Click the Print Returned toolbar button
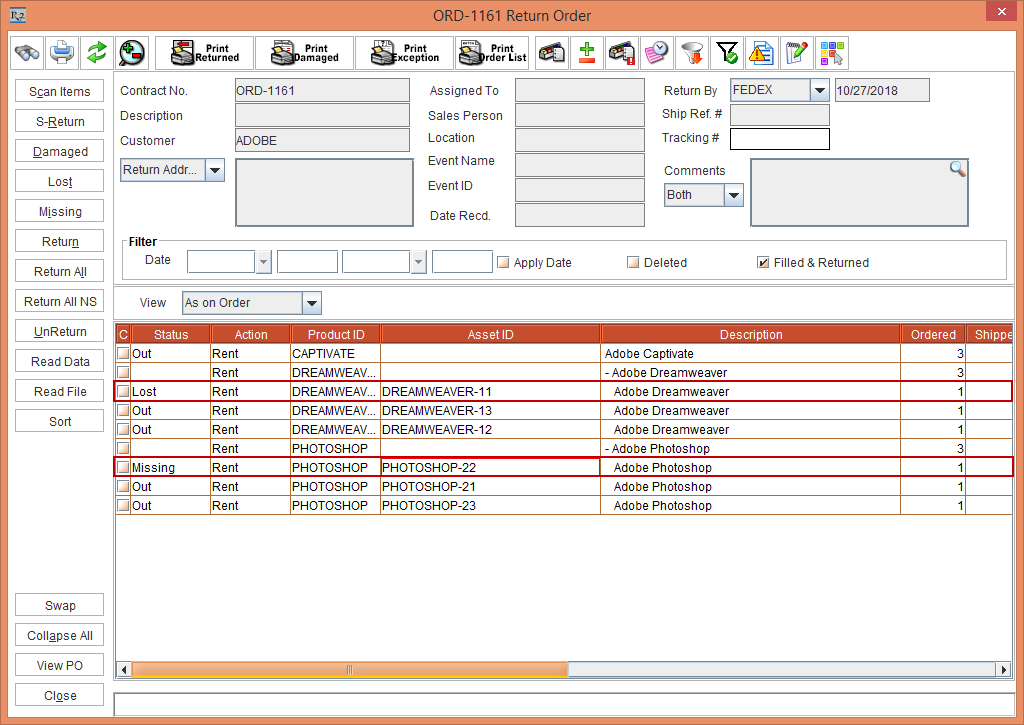1024x725 pixels. [x=205, y=53]
